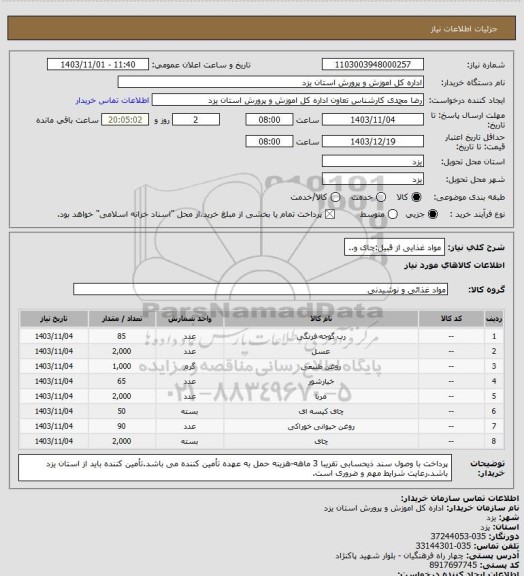Select the چای item name in row 8
The image size is (524, 576).
click(x=321, y=441)
